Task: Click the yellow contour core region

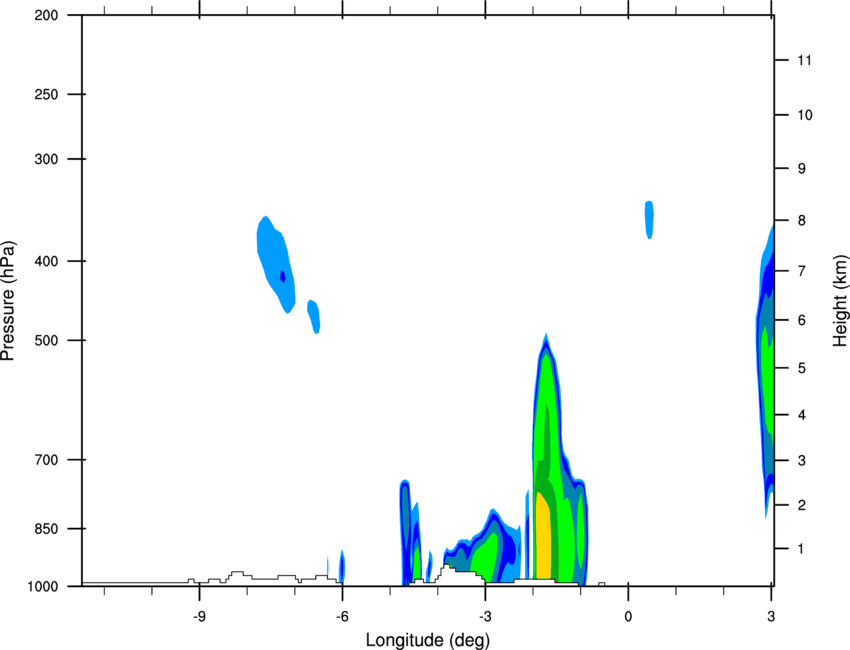Action: 543,537
